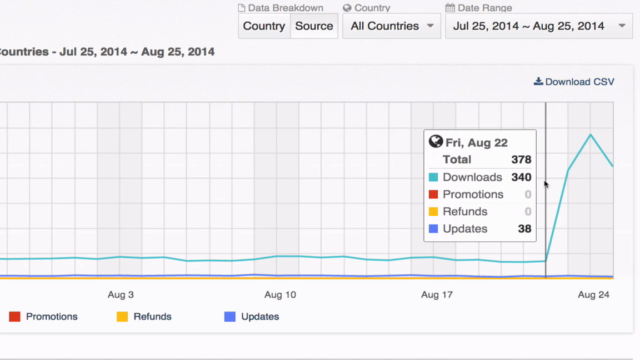Switch data breakdown to Country

264,26
